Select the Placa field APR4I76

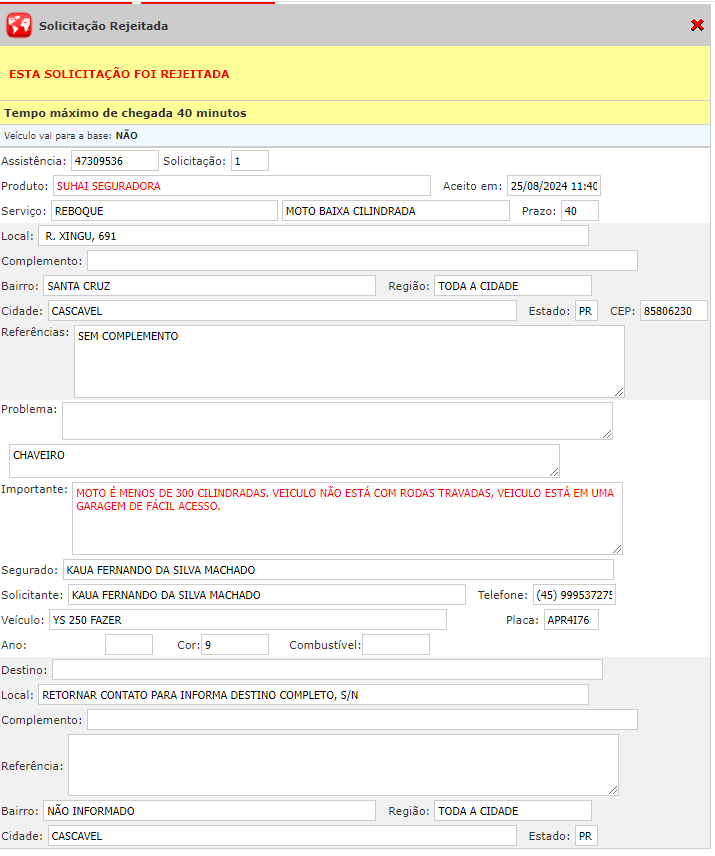pyautogui.click(x=571, y=620)
